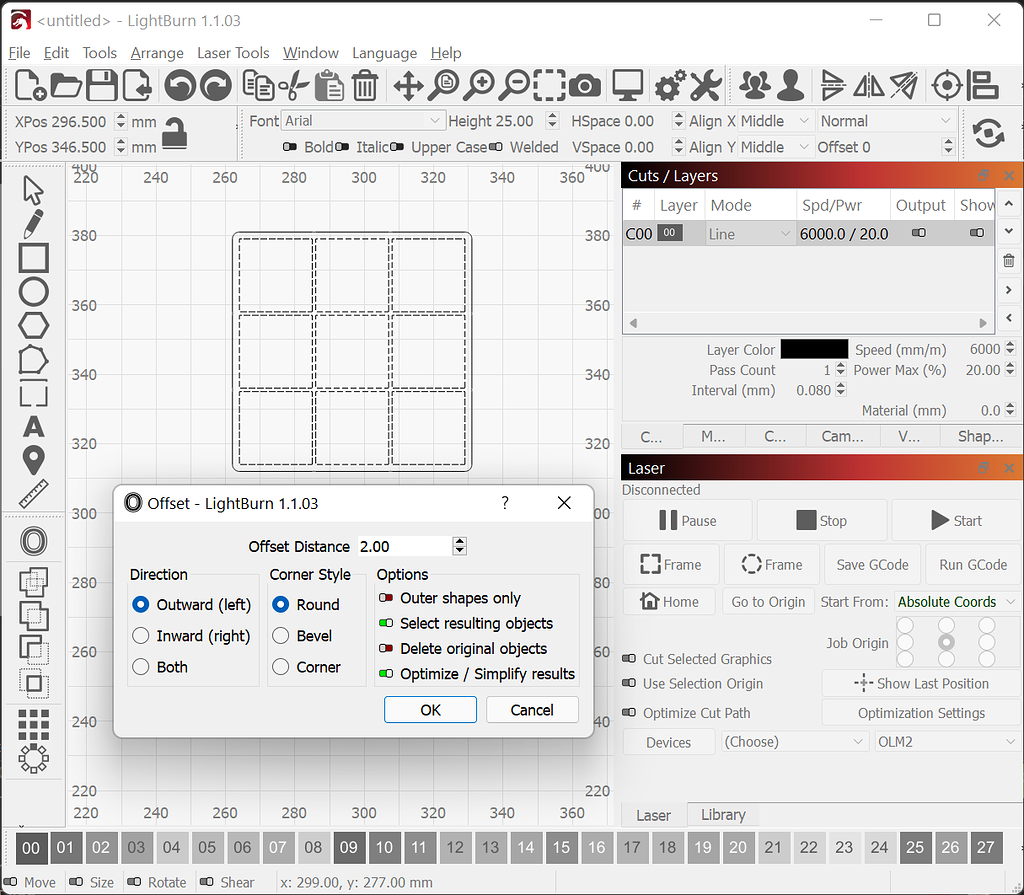Image resolution: width=1024 pixels, height=895 pixels.
Task: Click the Save GCode button
Action: coord(871,564)
